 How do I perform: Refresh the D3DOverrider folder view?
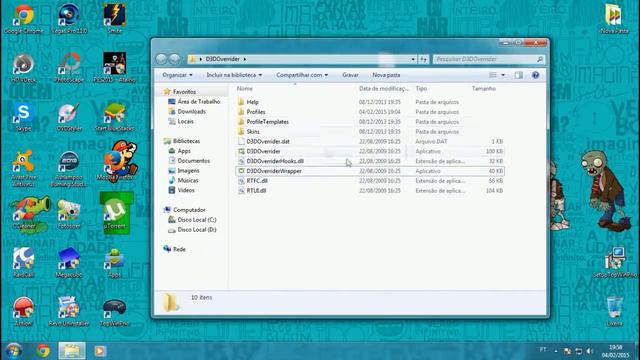pyautogui.click(x=423, y=59)
